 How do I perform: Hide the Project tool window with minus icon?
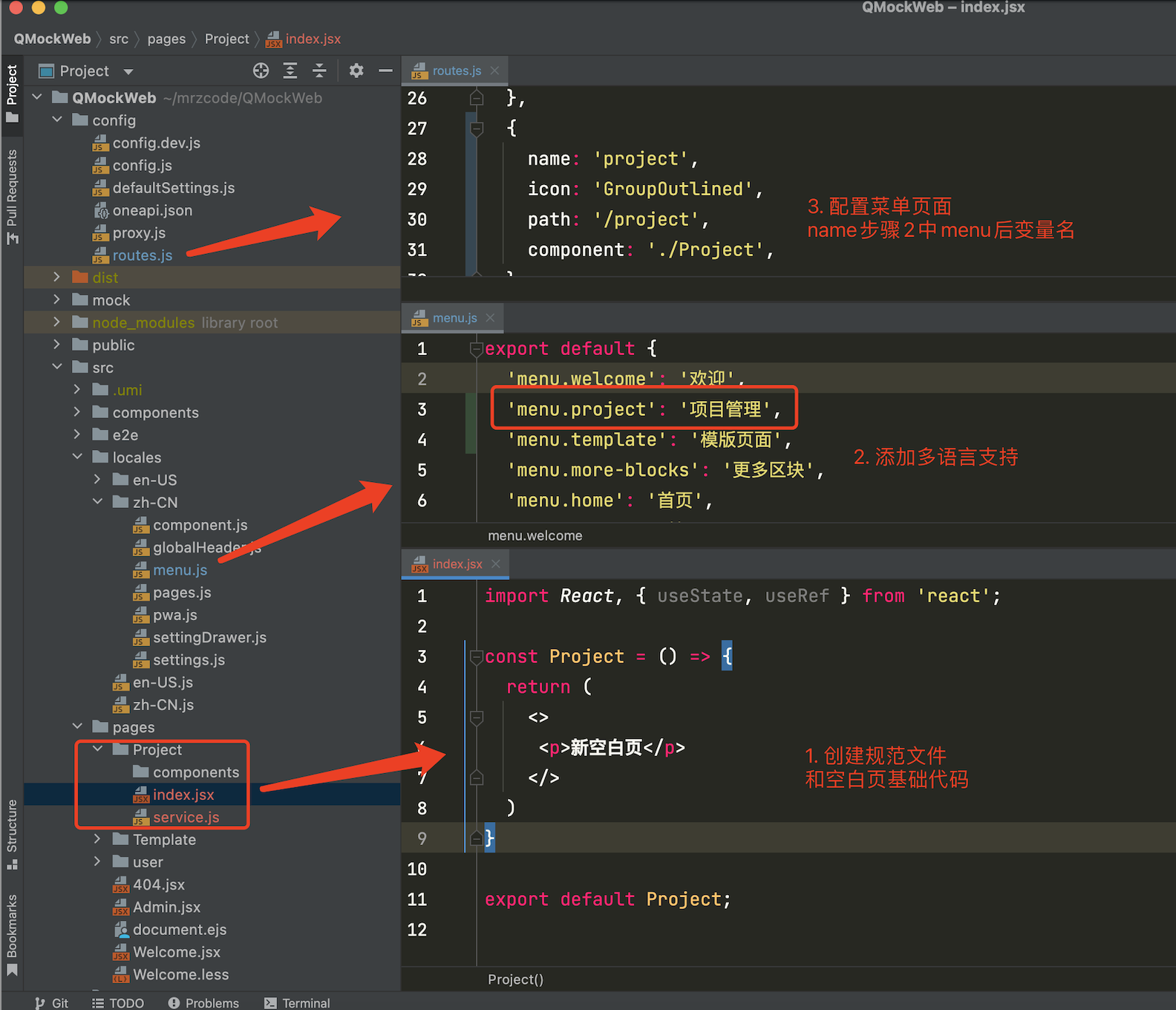[x=385, y=71]
